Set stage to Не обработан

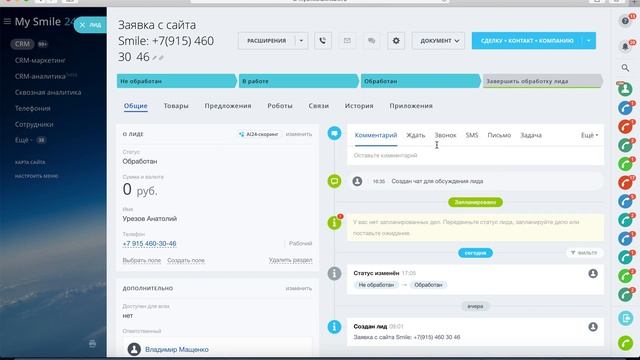176,81
